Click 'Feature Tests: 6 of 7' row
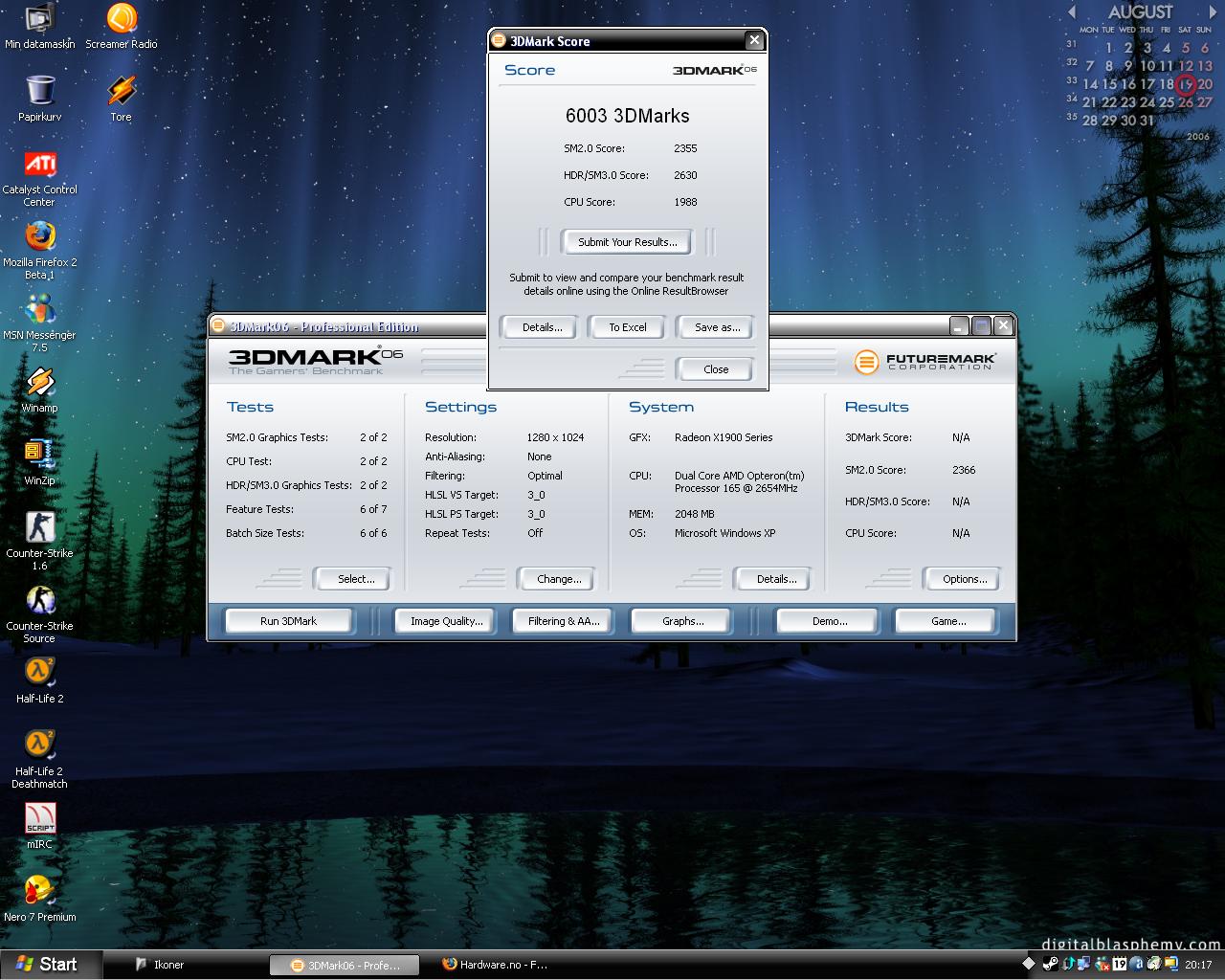The image size is (1225, 980). (306, 509)
